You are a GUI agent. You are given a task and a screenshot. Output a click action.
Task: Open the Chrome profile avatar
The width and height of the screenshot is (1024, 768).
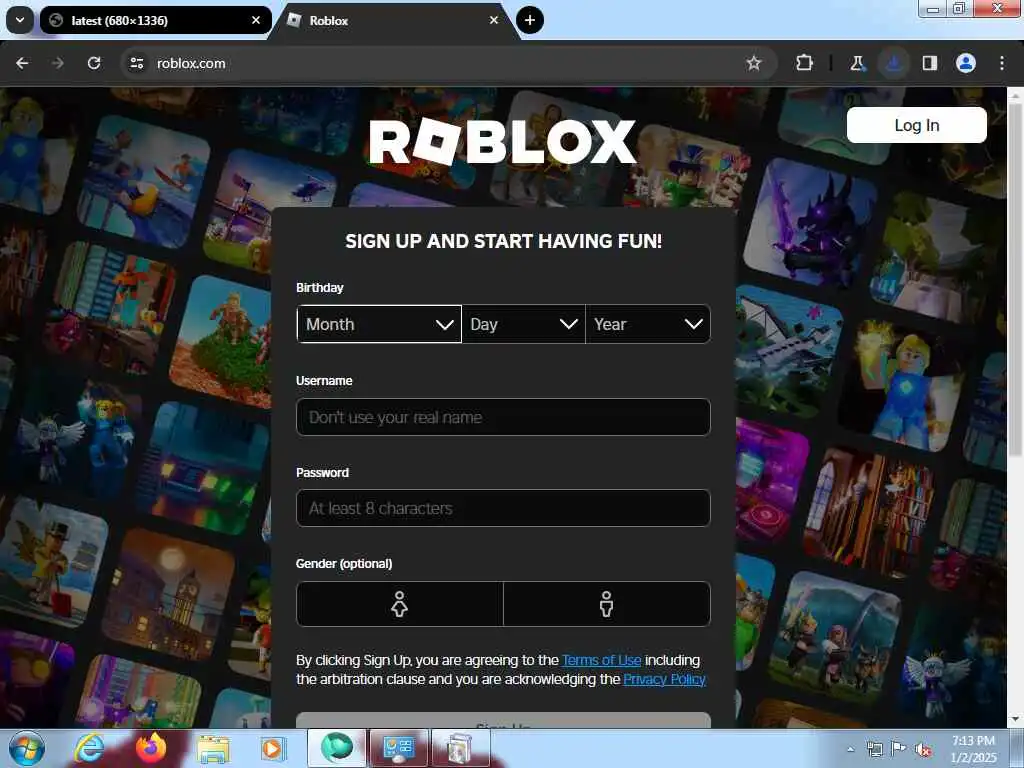[966, 63]
